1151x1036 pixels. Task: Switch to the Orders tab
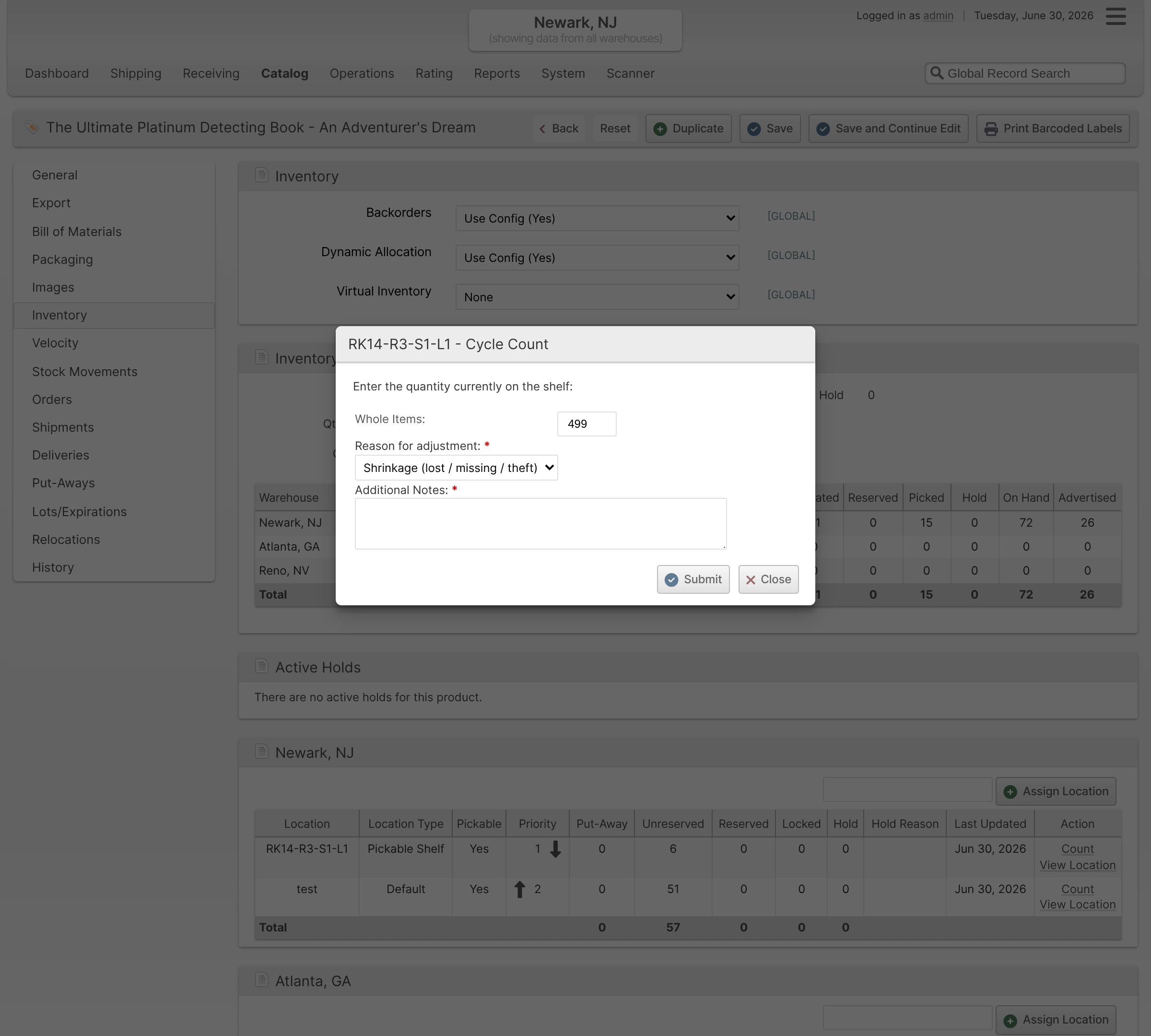[x=114, y=399]
